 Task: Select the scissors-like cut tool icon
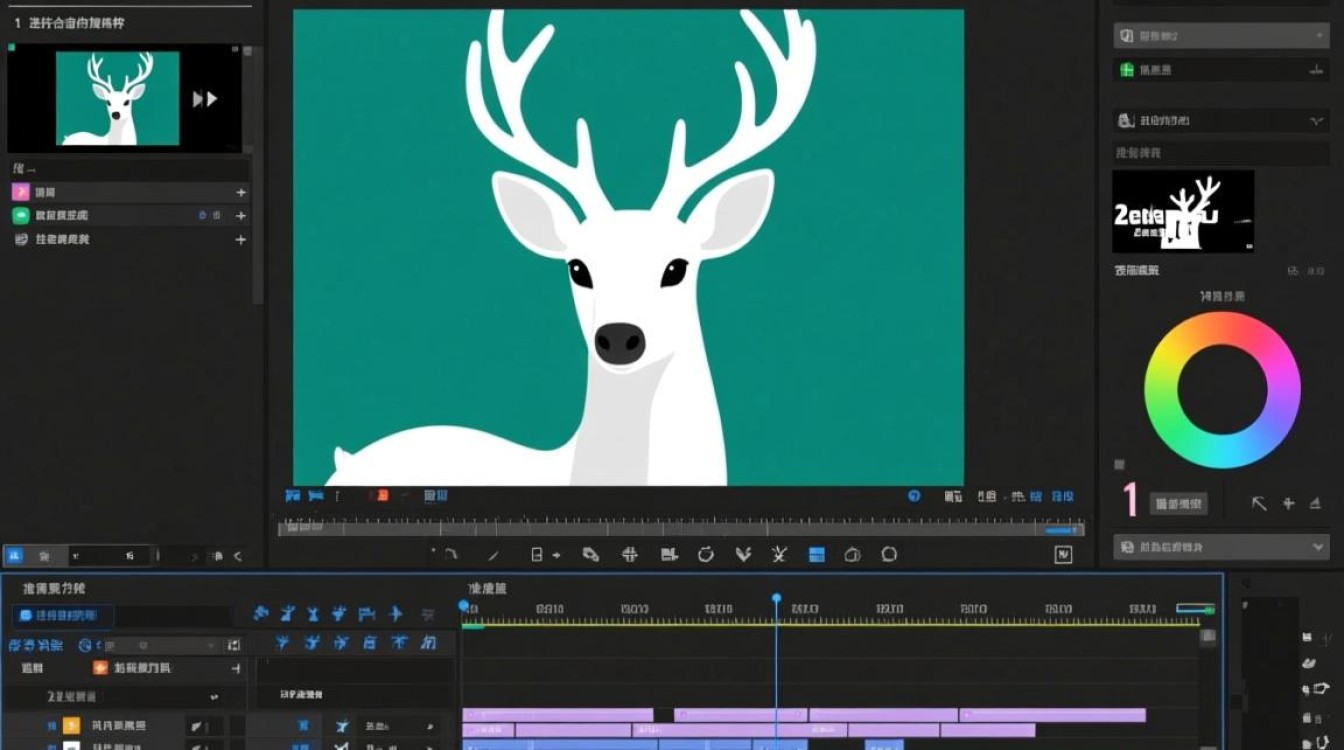tap(780, 554)
